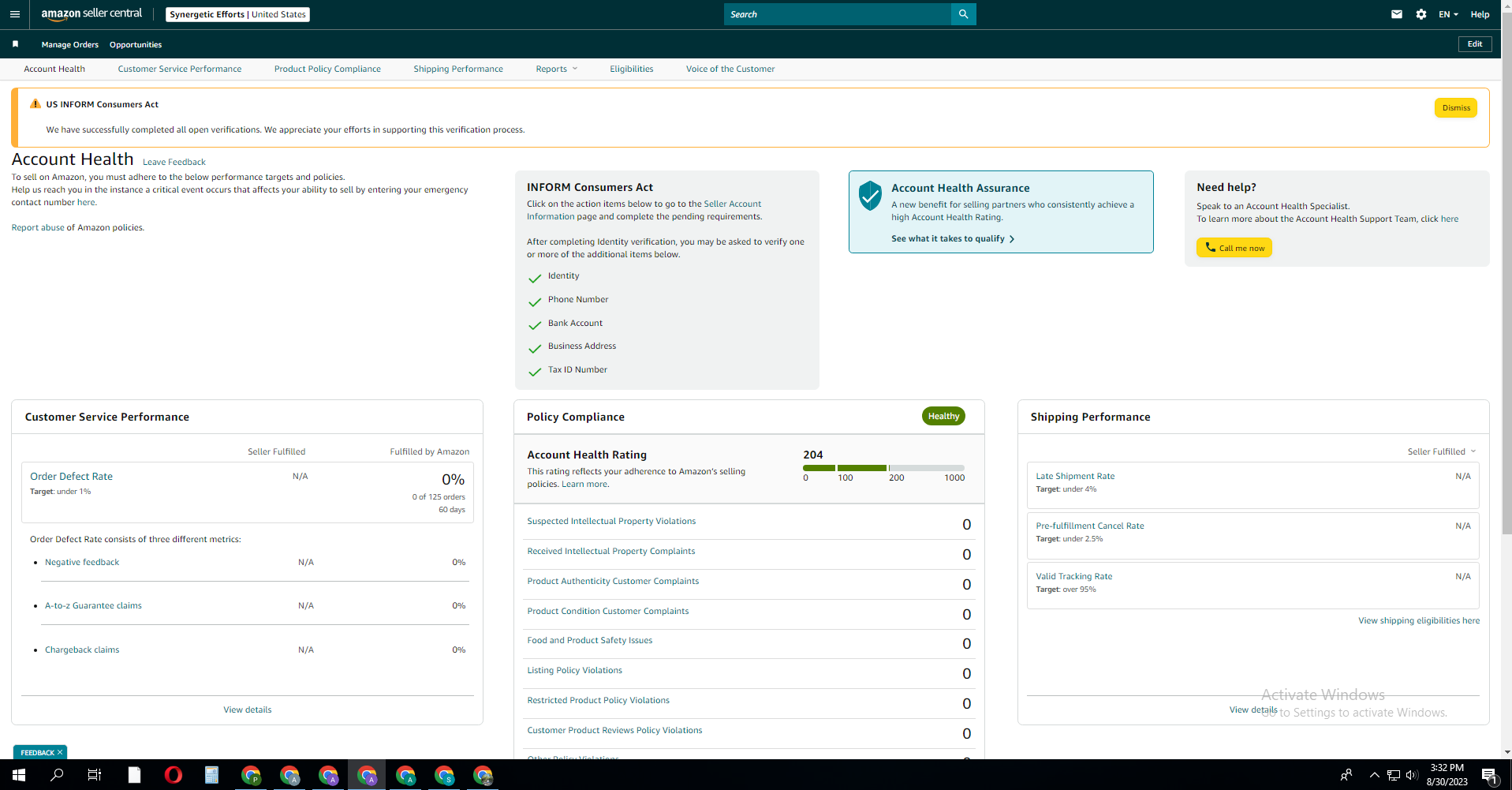Click View shipping eligibilities here

pos(1419,620)
